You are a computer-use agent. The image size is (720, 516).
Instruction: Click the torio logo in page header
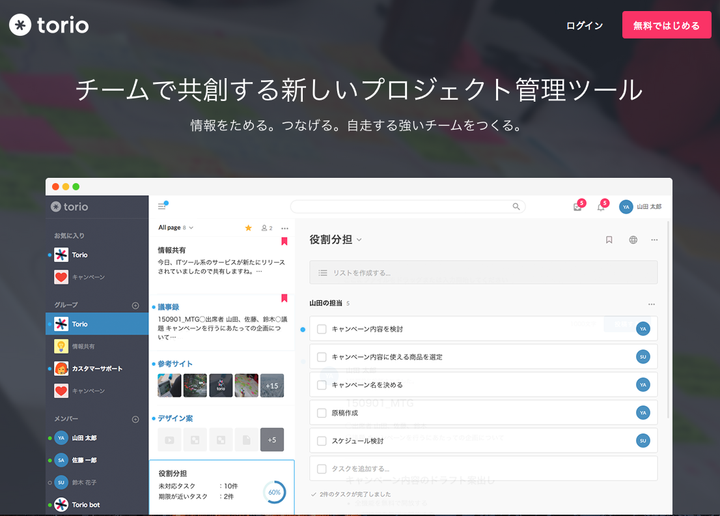(49, 25)
